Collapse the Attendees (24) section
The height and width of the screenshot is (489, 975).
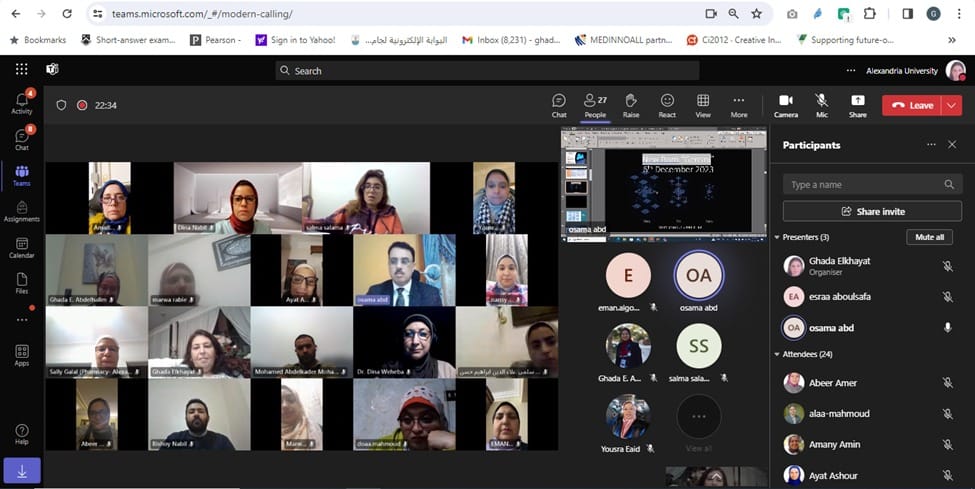(778, 355)
